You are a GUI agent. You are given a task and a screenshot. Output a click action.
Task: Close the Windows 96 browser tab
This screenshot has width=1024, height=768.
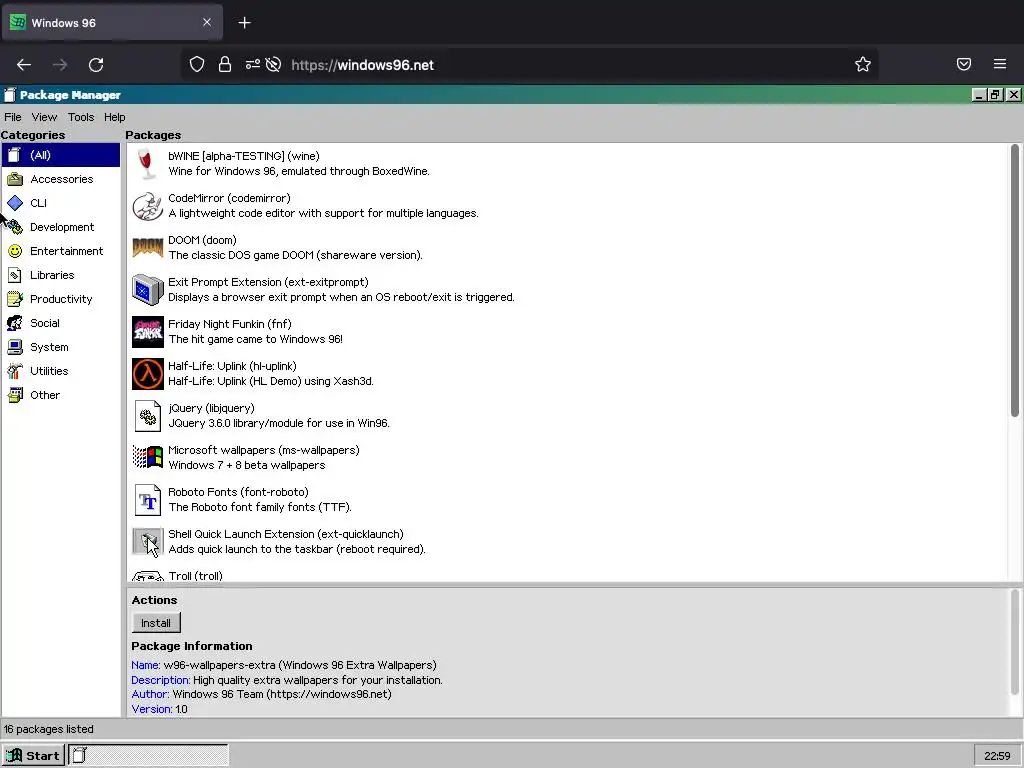click(207, 22)
